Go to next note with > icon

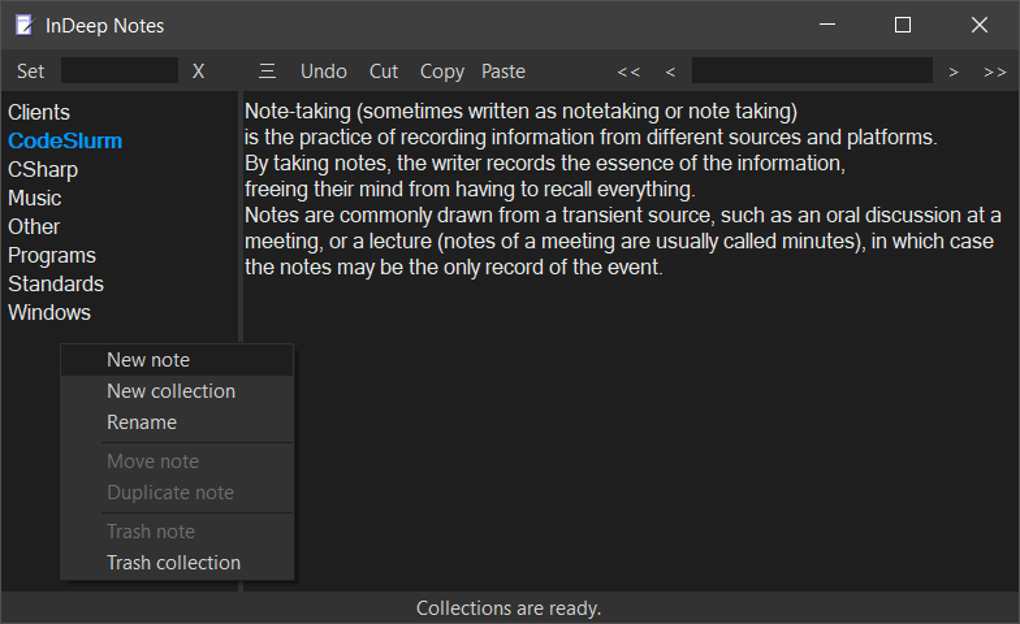coord(953,71)
